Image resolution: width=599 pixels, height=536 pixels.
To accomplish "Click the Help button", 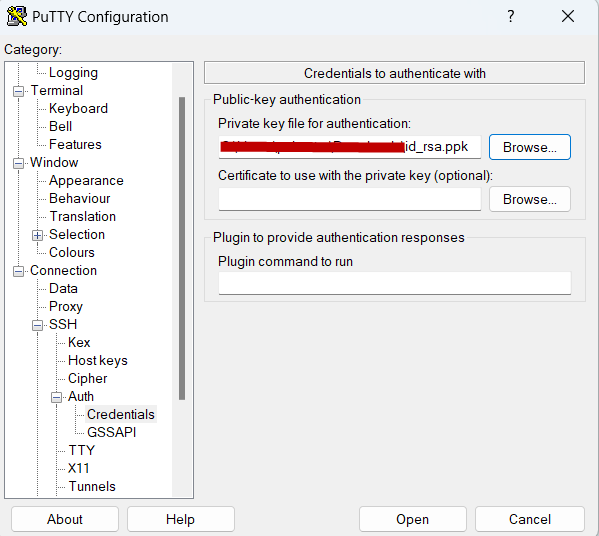I will point(180,519).
